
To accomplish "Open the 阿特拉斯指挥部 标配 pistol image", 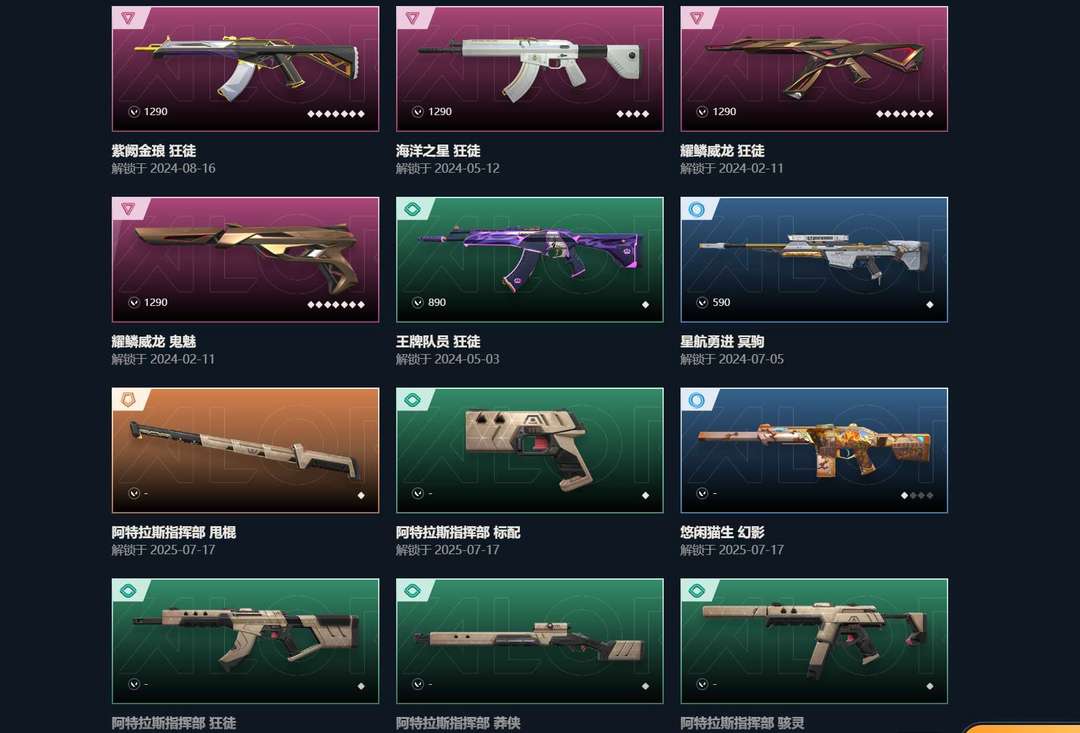I will (x=527, y=448).
